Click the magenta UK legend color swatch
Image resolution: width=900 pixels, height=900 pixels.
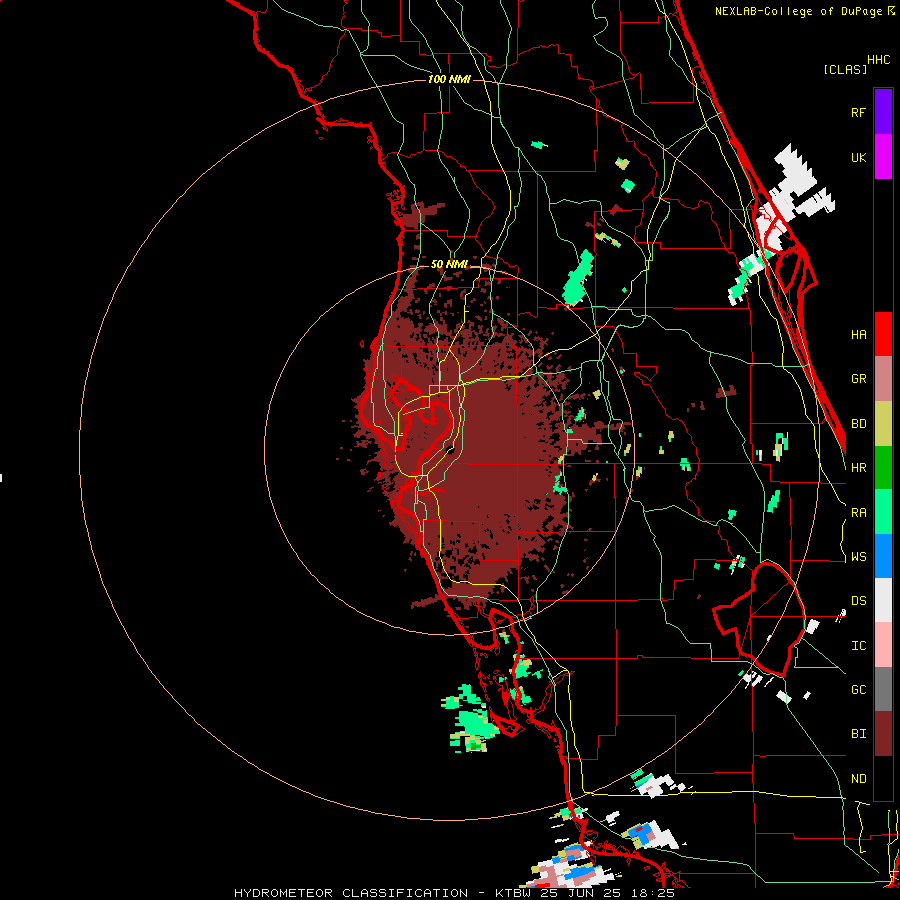(x=883, y=157)
